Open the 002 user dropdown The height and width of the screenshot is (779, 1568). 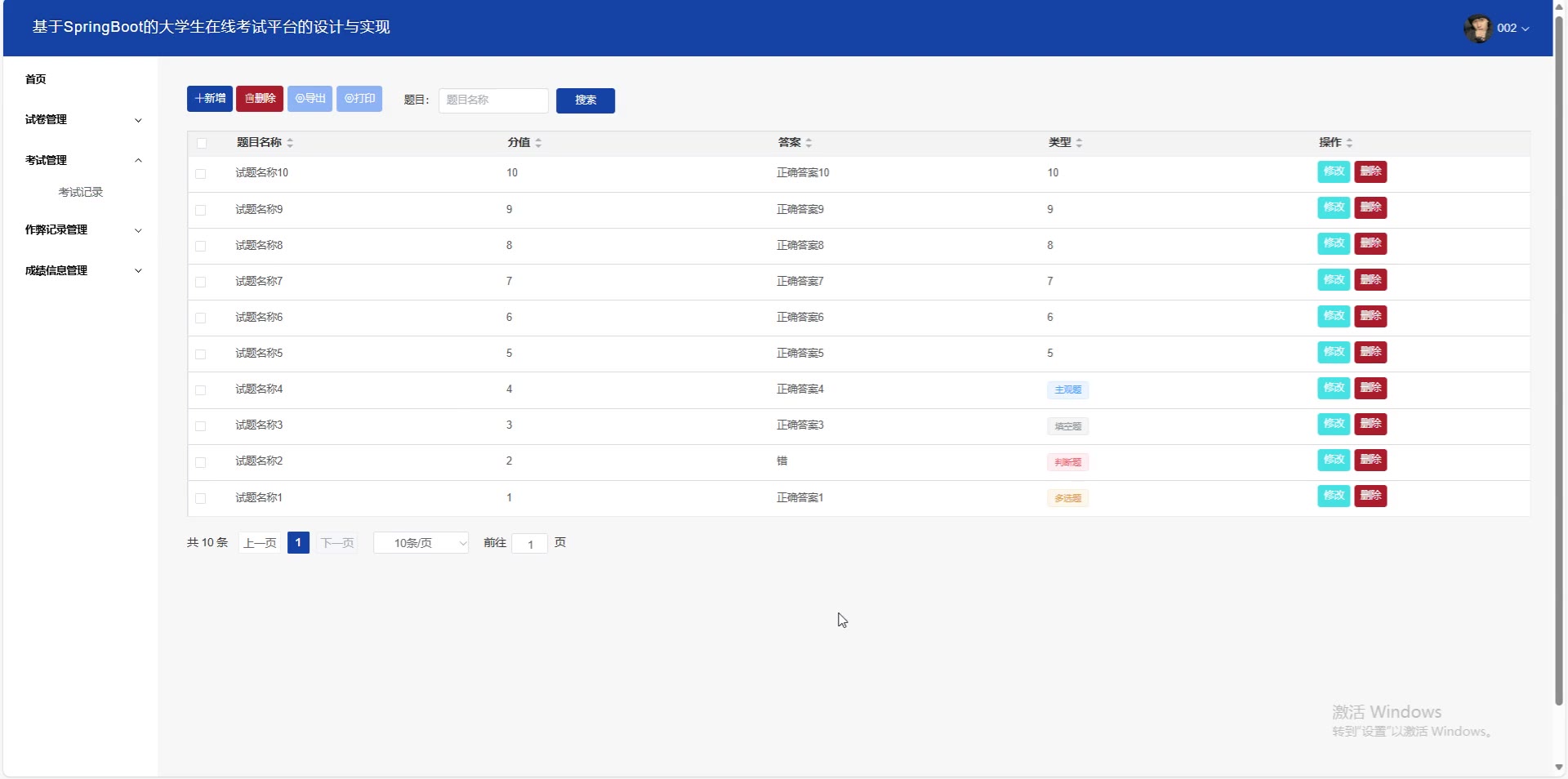pyautogui.click(x=1512, y=28)
